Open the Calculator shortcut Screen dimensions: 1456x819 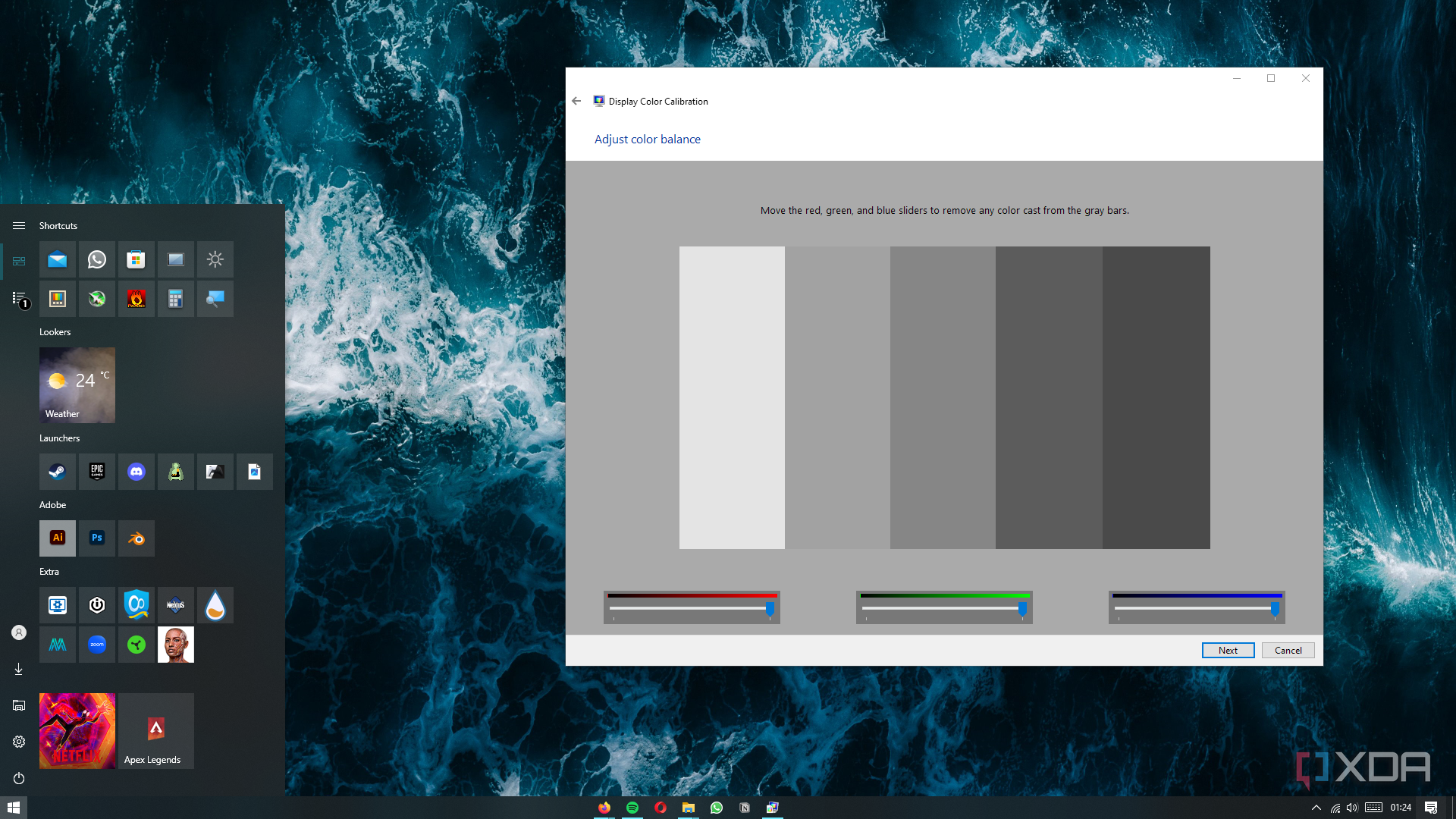(x=175, y=299)
